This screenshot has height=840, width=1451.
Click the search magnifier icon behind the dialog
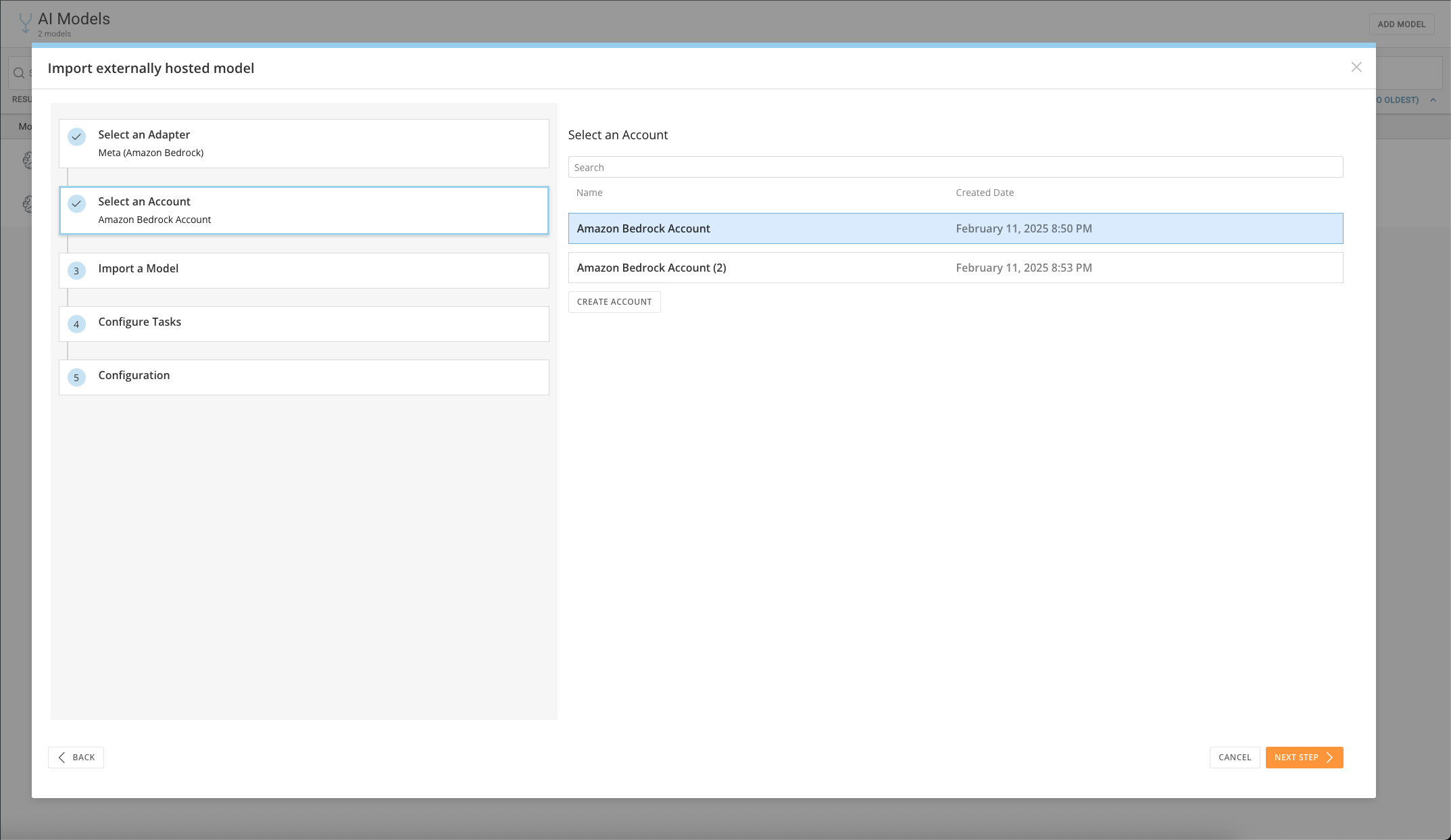[19, 73]
